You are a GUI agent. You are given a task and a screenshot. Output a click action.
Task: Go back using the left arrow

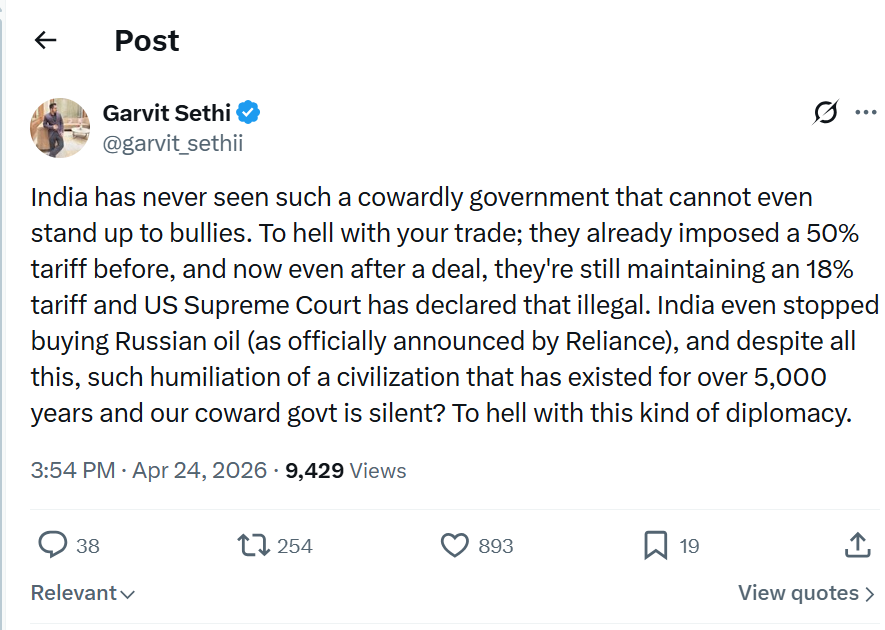(45, 41)
